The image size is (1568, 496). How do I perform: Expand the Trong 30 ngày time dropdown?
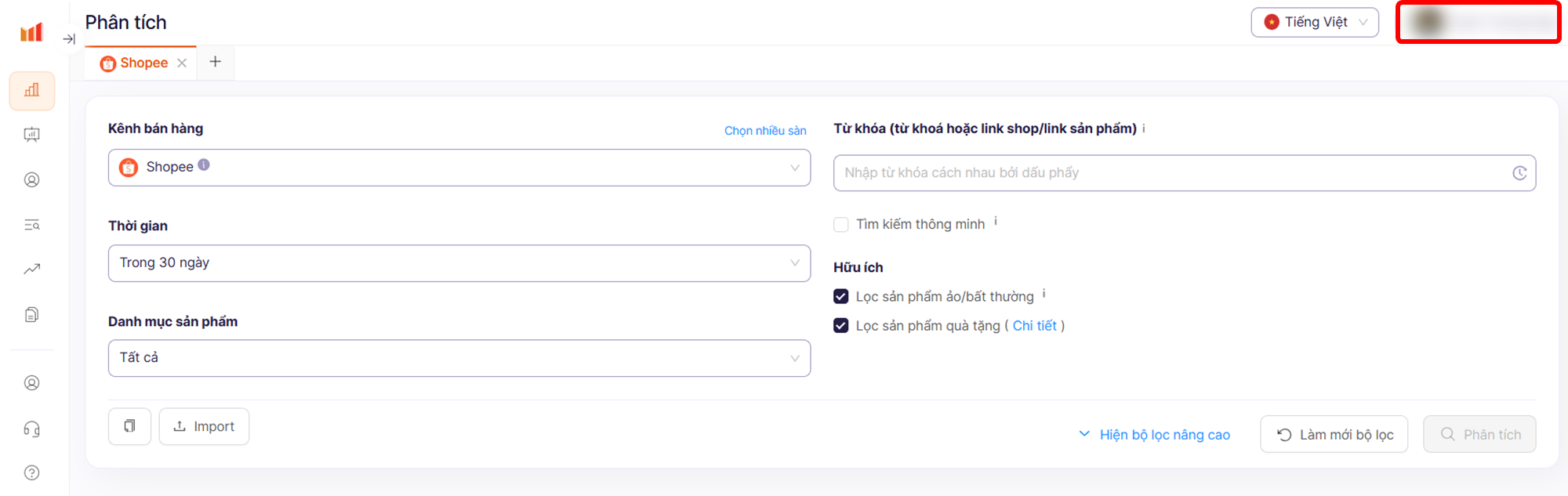pyautogui.click(x=459, y=263)
